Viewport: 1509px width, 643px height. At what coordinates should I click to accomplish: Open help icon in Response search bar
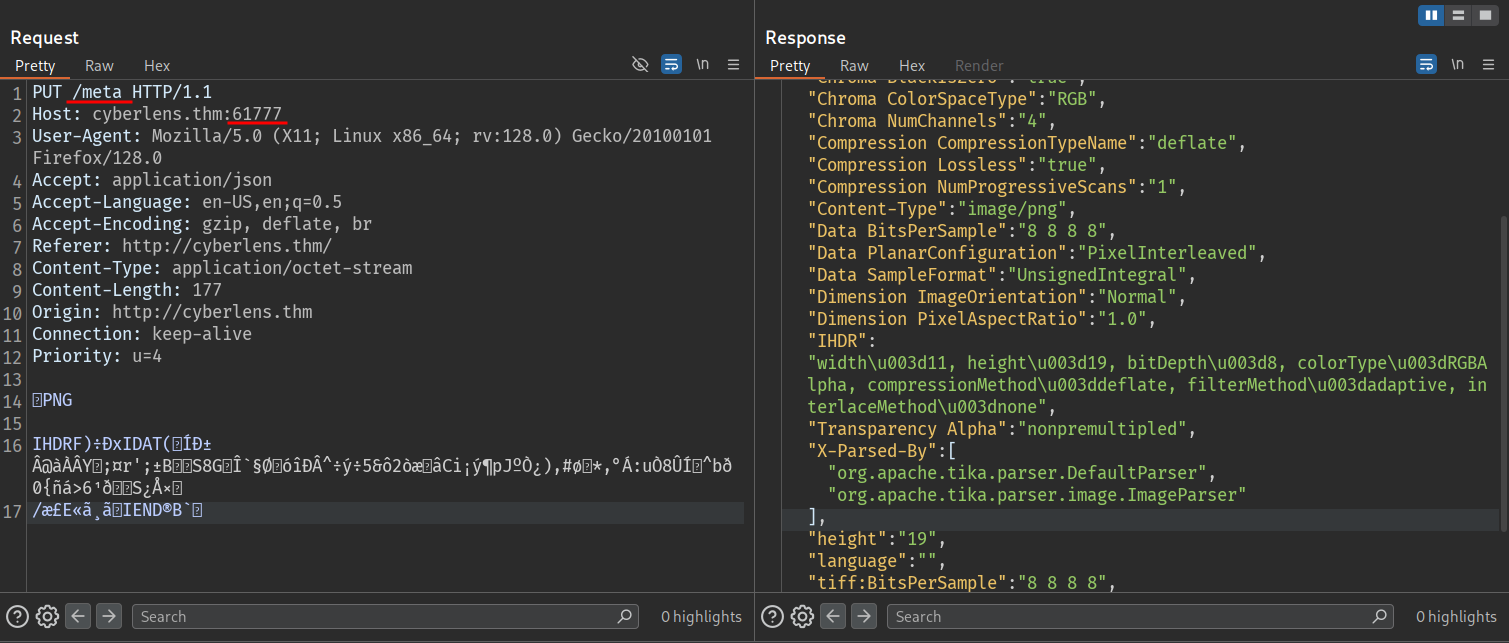tap(773, 616)
